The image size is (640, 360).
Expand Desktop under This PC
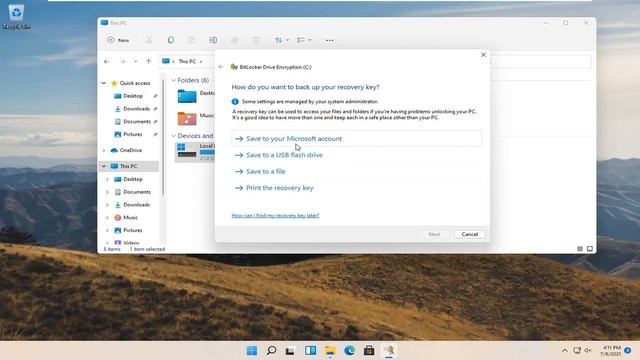click(107, 179)
